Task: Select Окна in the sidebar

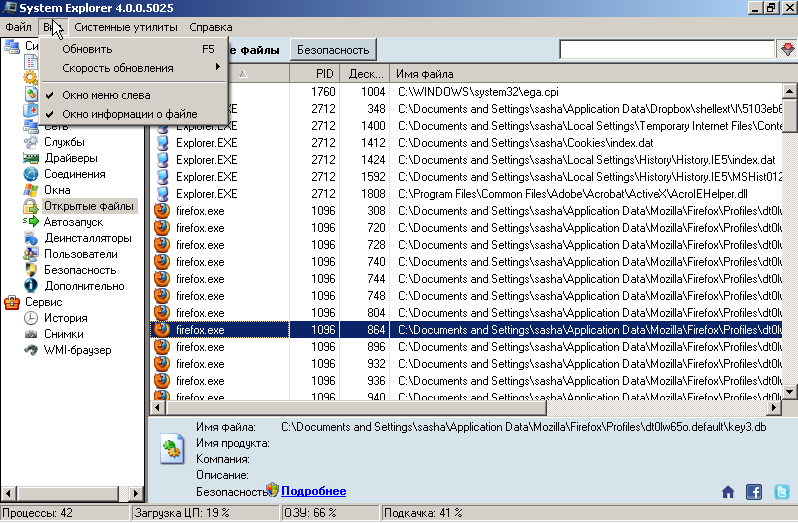Action: tap(57, 190)
